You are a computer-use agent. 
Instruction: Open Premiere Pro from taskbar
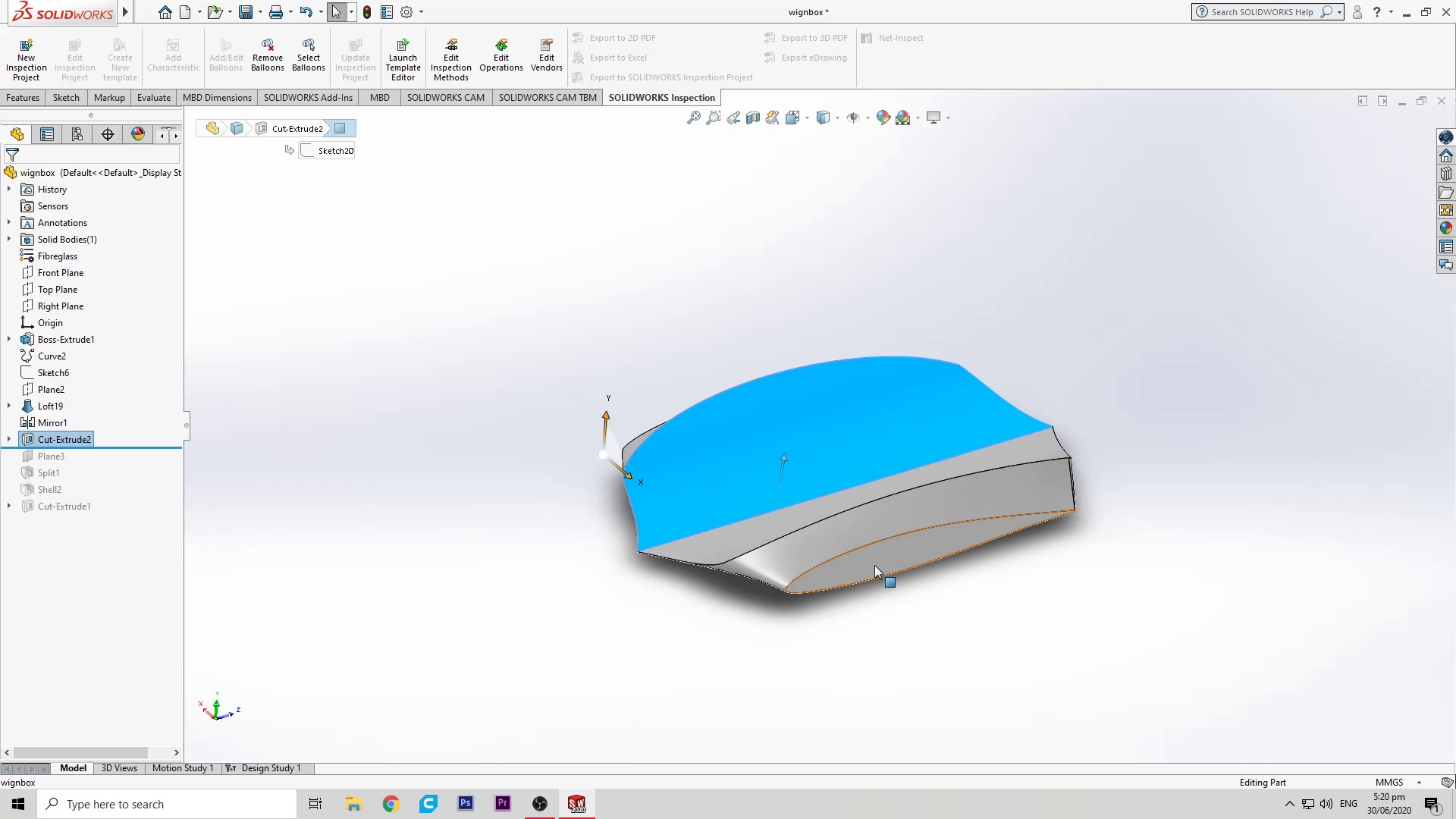point(503,804)
